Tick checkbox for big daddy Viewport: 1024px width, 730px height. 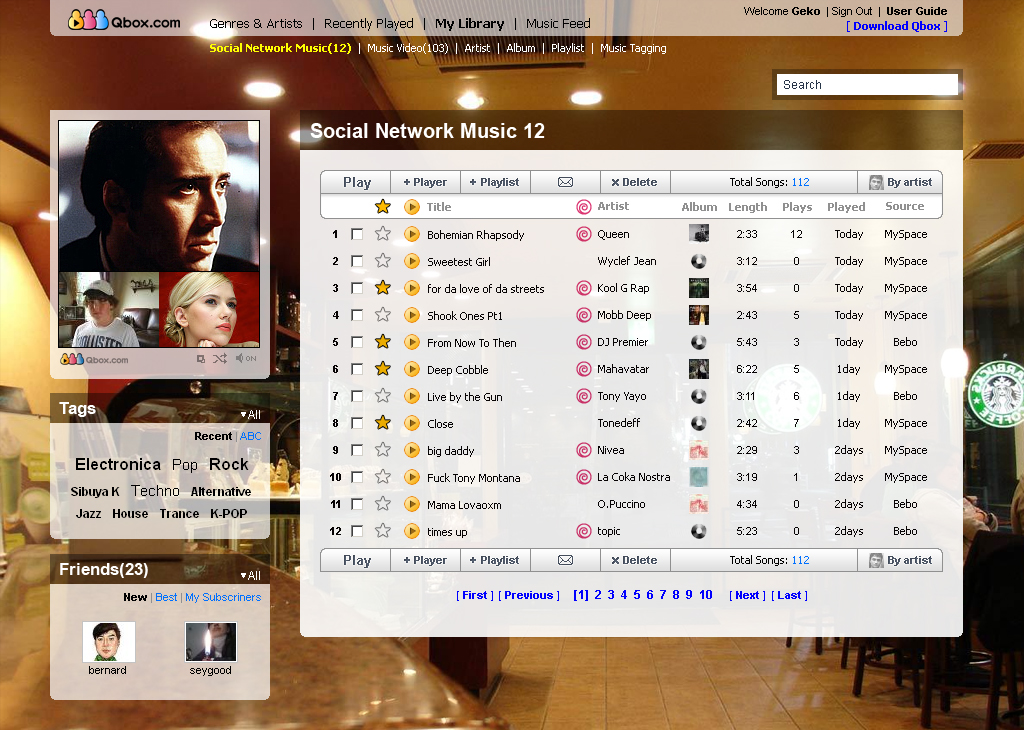pyautogui.click(x=357, y=450)
